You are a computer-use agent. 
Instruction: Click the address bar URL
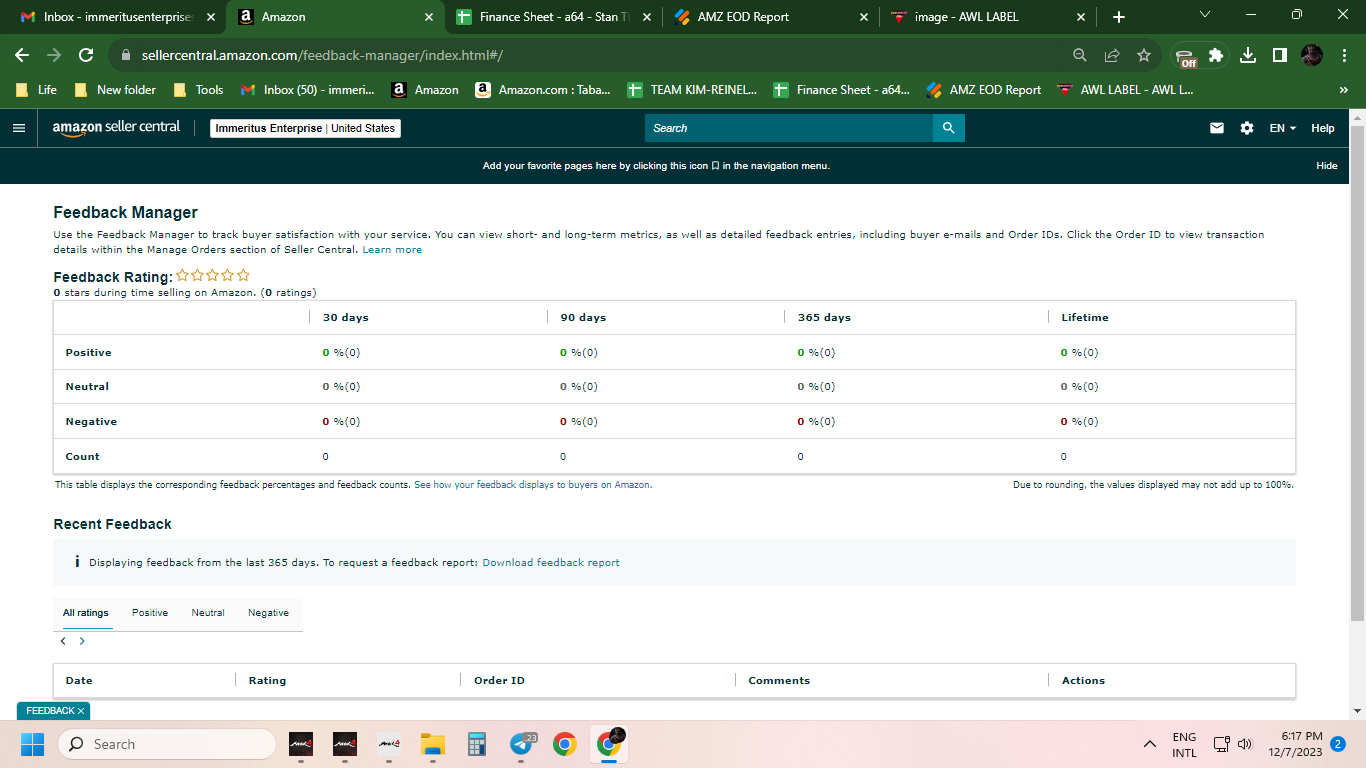tap(322, 56)
